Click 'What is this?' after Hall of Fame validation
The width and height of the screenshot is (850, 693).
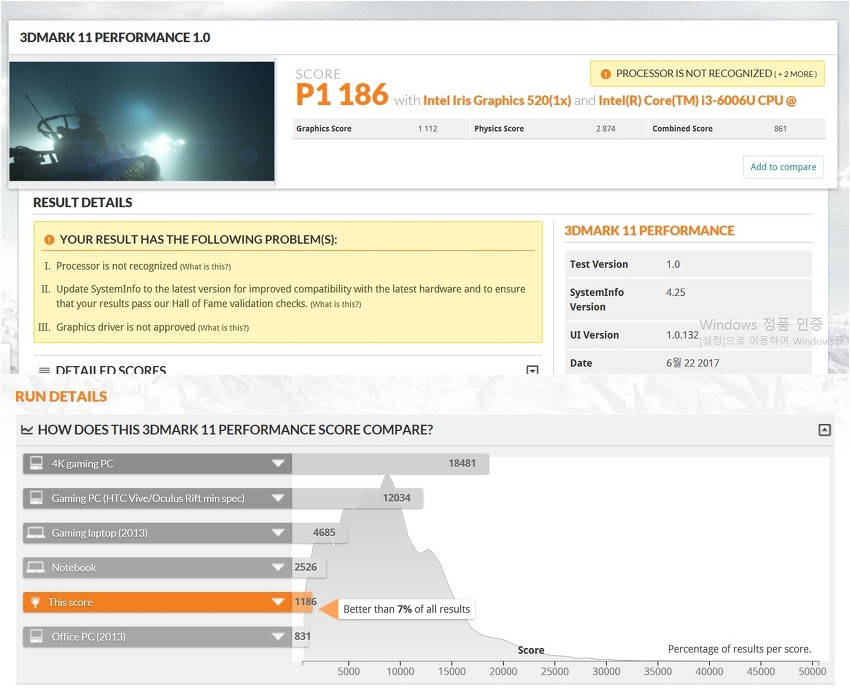click(x=336, y=304)
